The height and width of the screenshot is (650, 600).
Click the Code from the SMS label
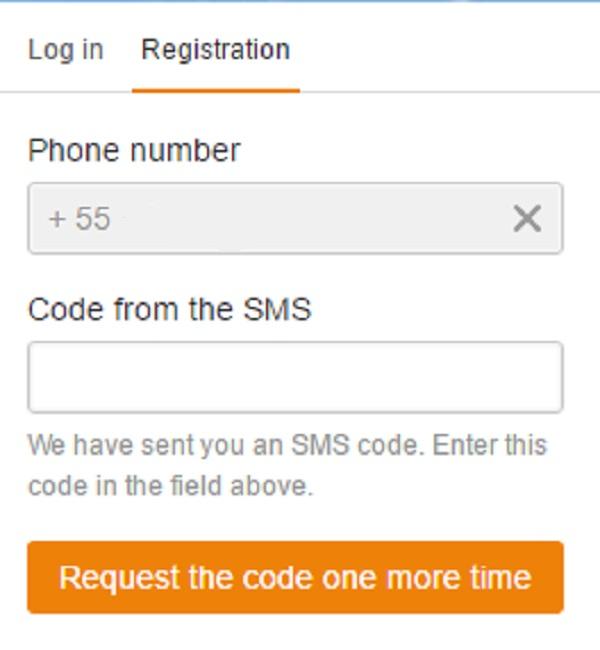169,310
